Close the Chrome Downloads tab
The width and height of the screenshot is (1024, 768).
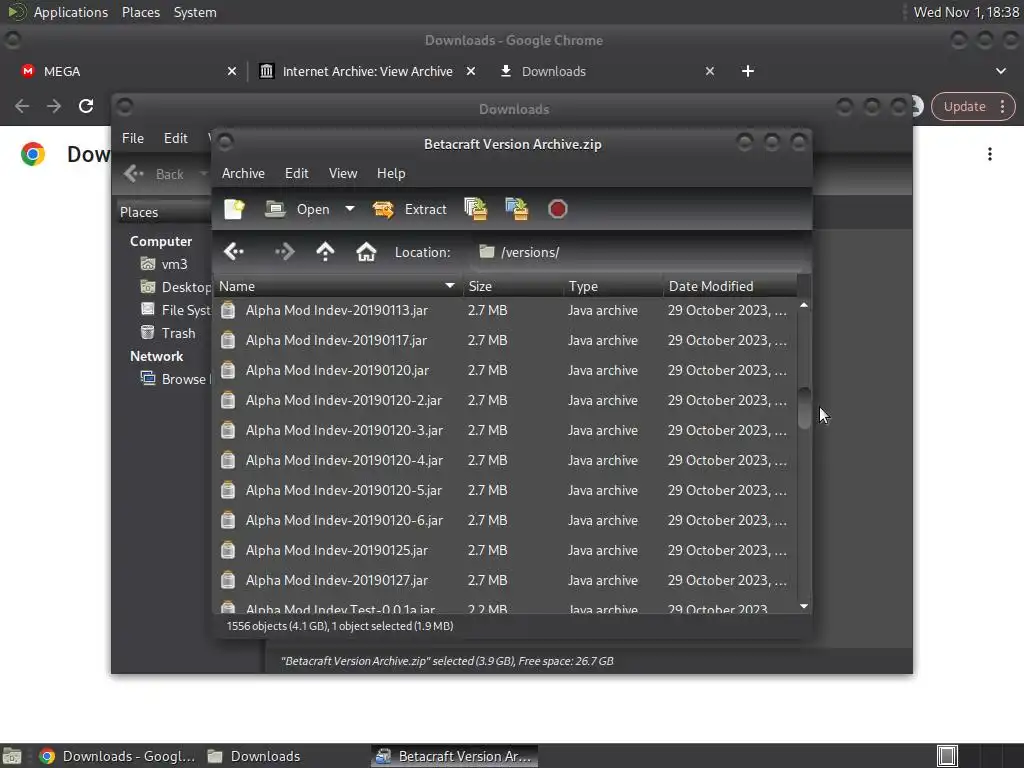pos(710,71)
